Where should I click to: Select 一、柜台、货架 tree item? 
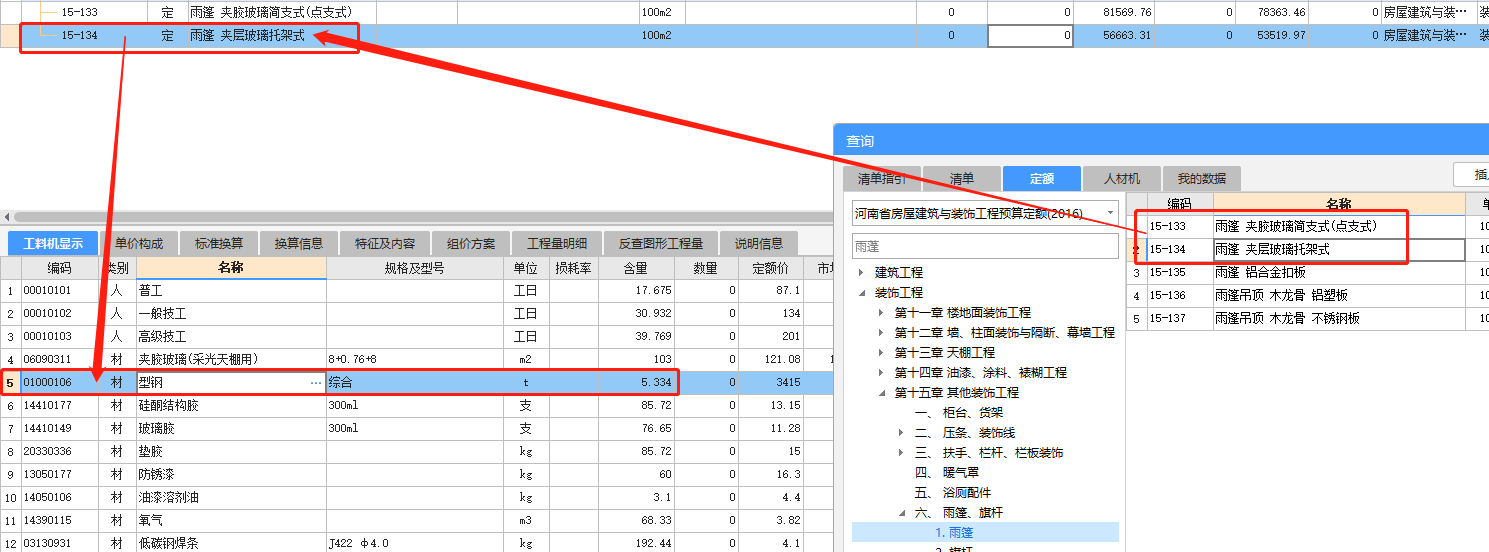coord(959,412)
